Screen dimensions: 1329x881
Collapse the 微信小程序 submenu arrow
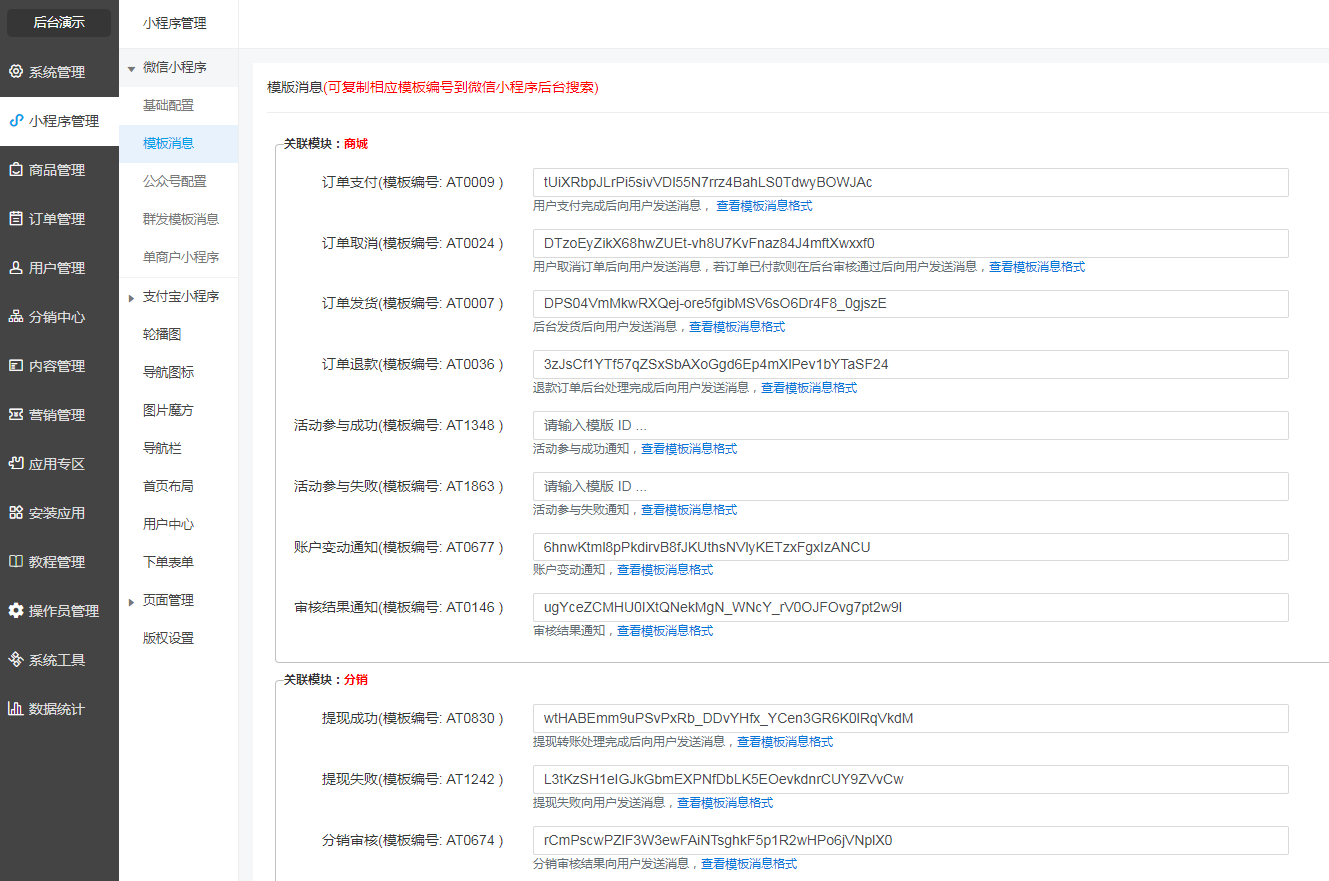click(x=131, y=69)
